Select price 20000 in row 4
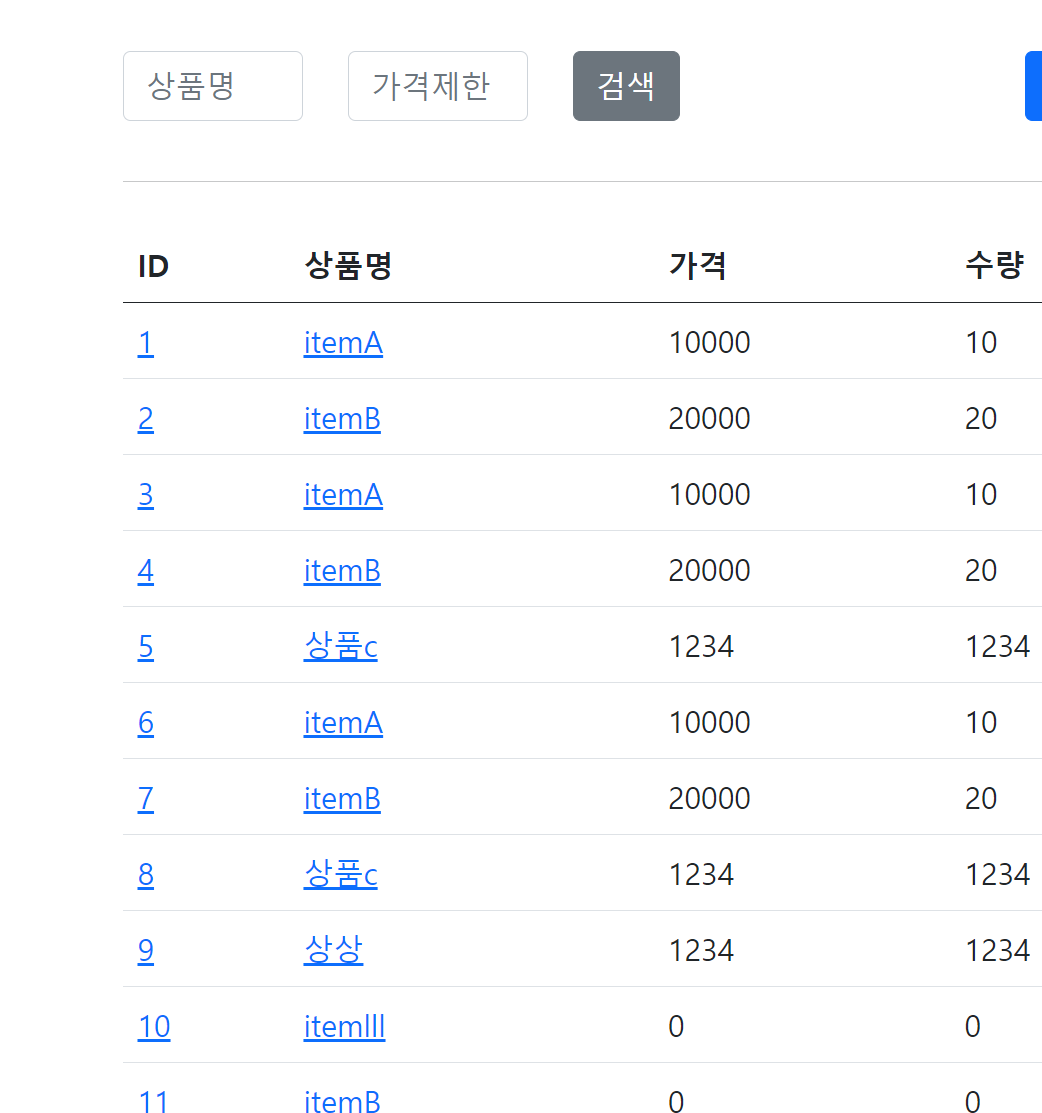The height and width of the screenshot is (1113, 1042). [710, 571]
